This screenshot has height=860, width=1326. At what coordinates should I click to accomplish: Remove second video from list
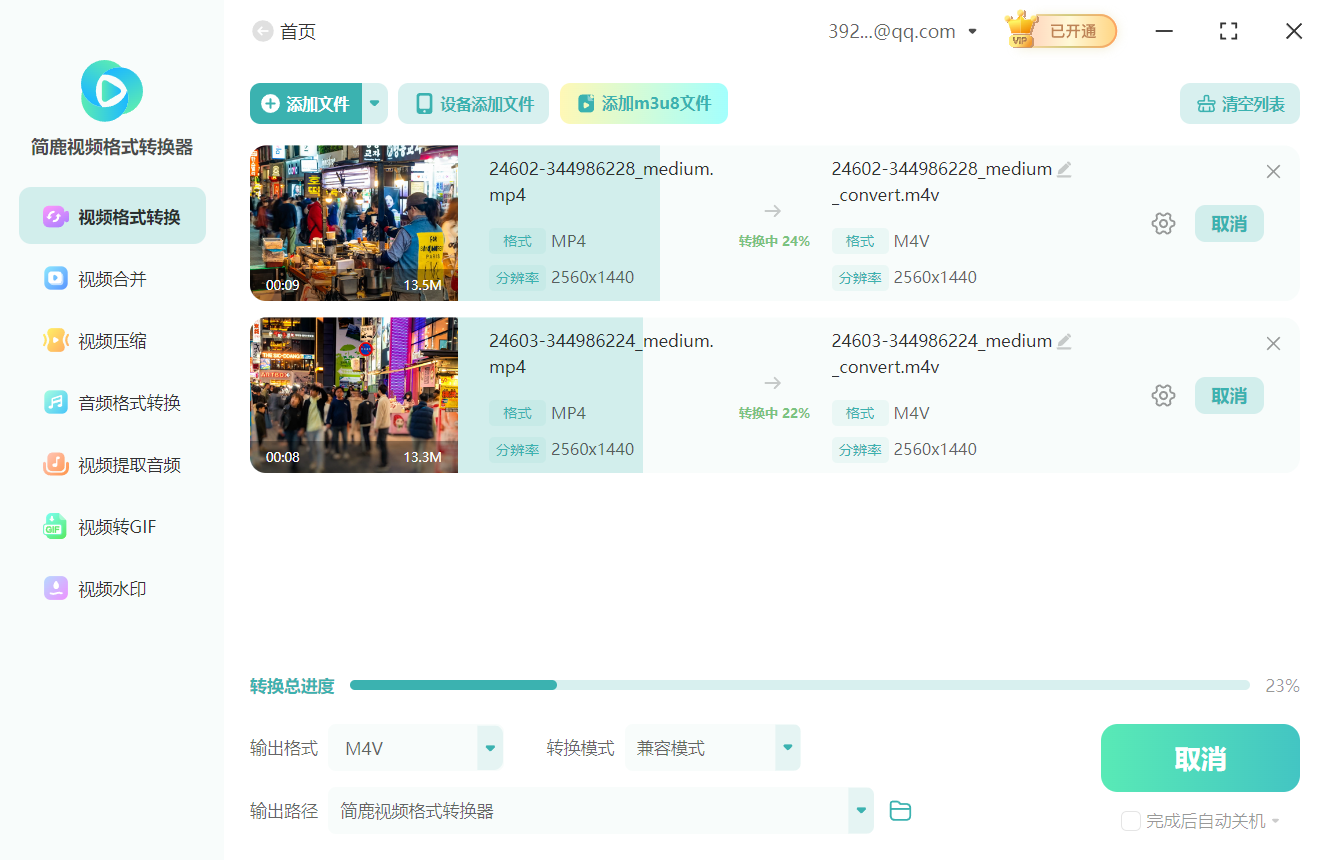click(x=1273, y=344)
